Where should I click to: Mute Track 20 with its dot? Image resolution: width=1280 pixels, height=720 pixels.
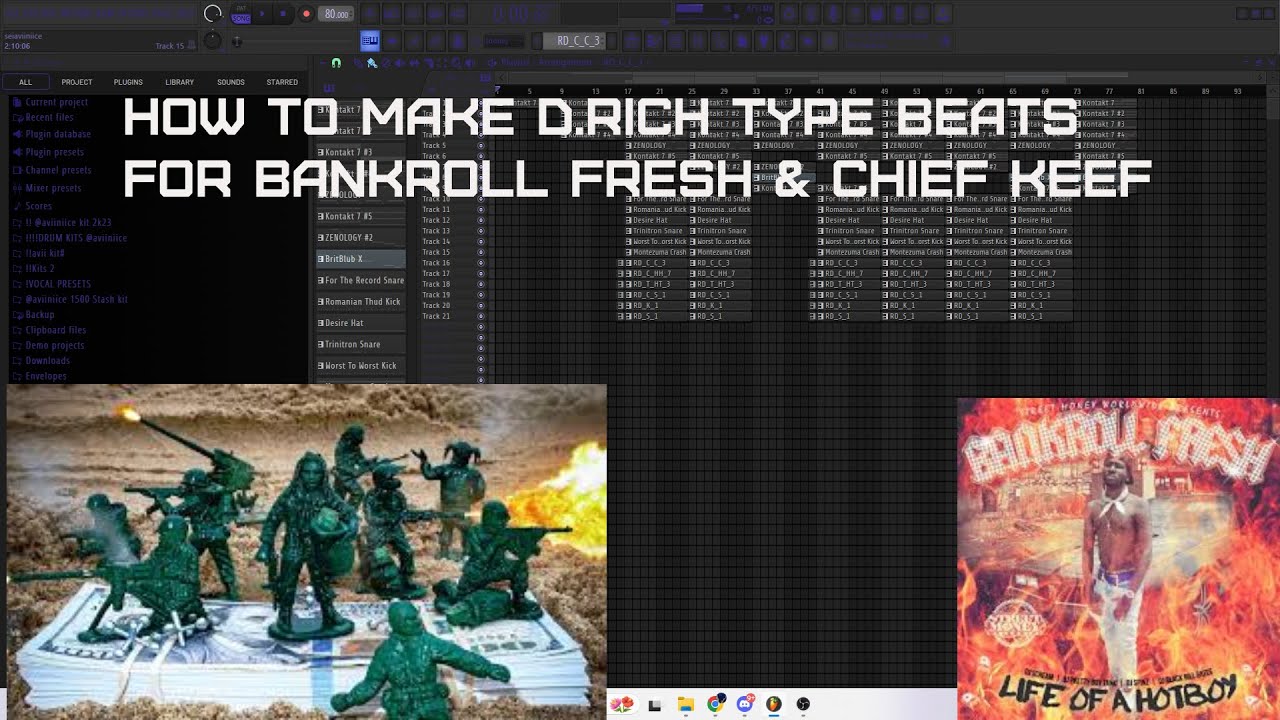click(x=481, y=305)
